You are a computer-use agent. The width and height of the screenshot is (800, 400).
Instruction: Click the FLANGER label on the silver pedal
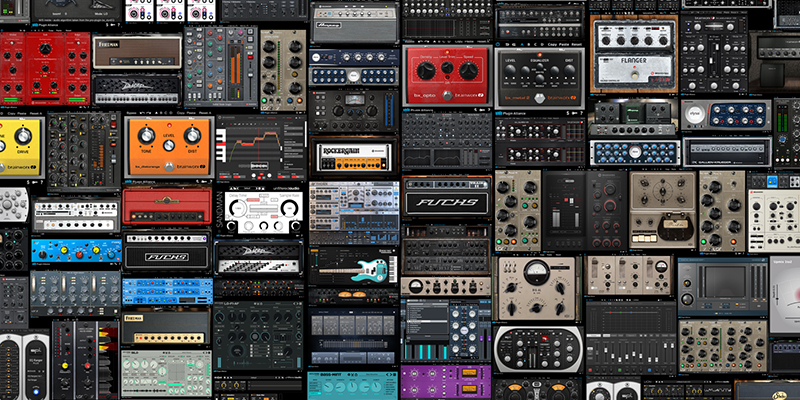634,61
